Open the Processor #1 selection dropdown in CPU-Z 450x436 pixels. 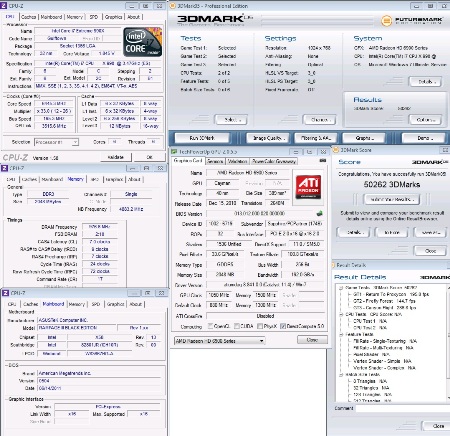56,142
